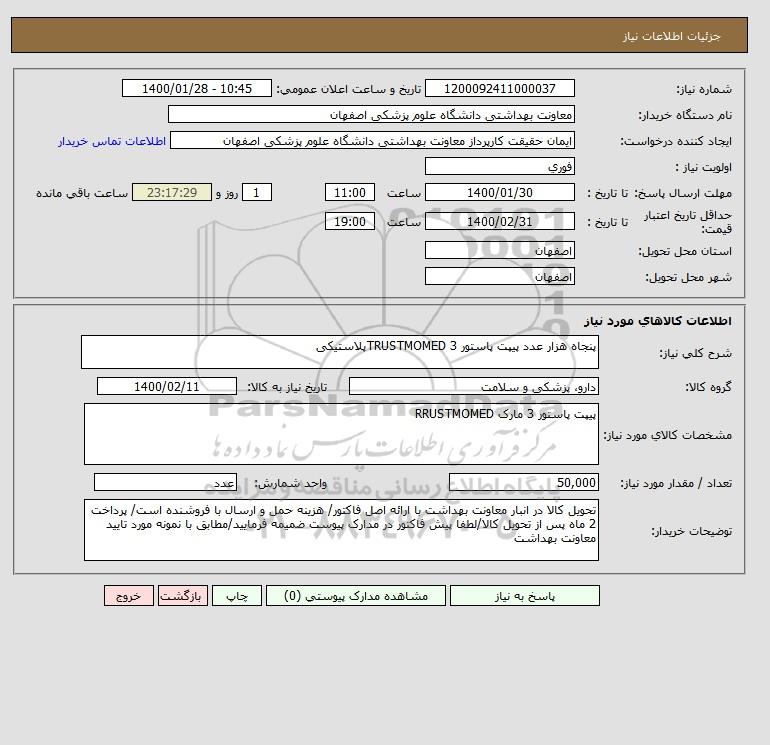
Task: Click the حداقل تاریخ اعتبار قیمت label
Action: pyautogui.click(x=688, y=222)
